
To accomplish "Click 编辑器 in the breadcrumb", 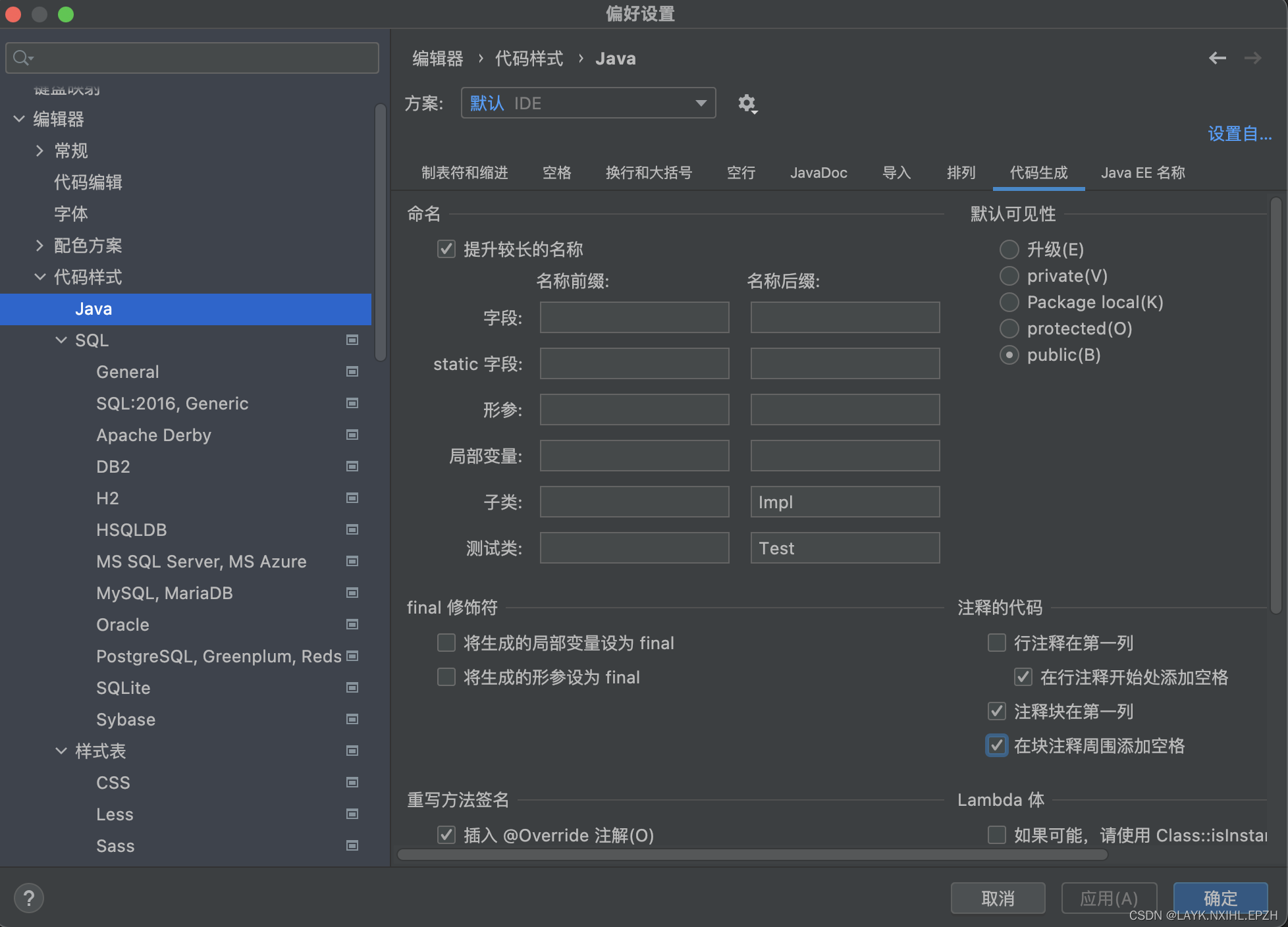I will point(438,59).
